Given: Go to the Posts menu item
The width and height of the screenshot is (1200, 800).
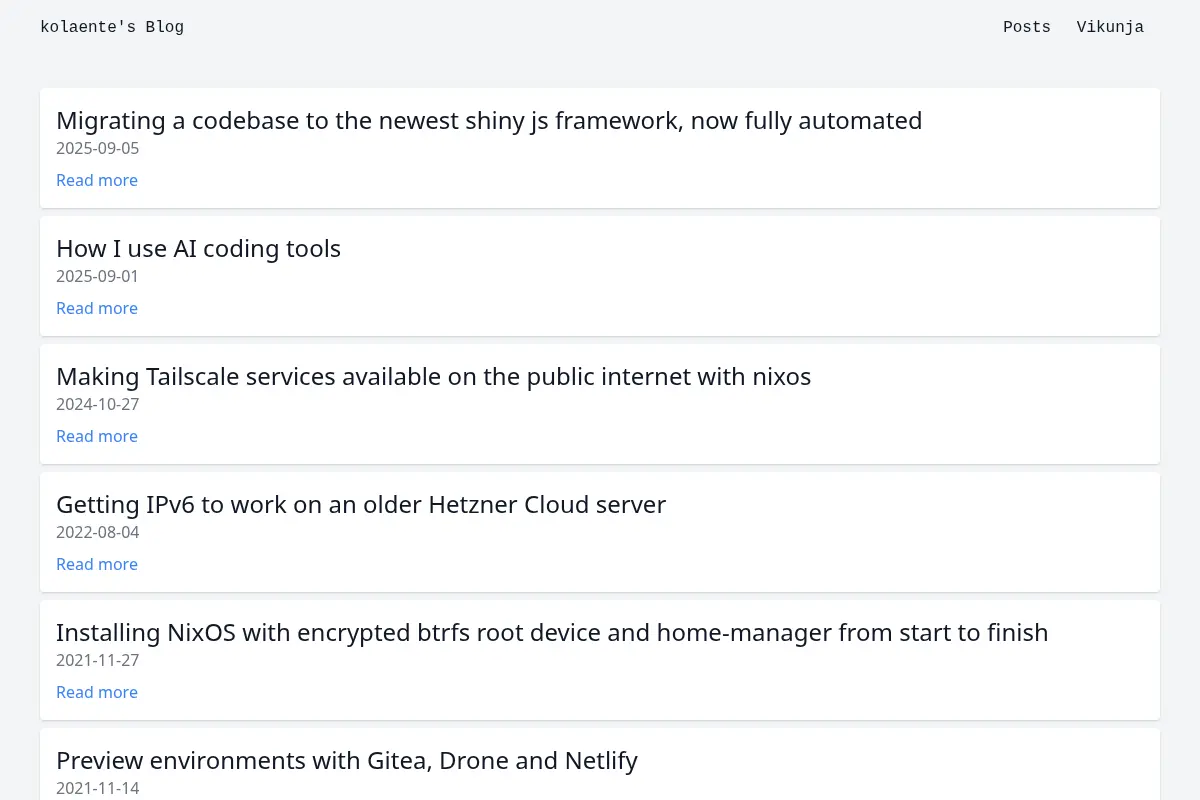Looking at the screenshot, I should click(1027, 27).
